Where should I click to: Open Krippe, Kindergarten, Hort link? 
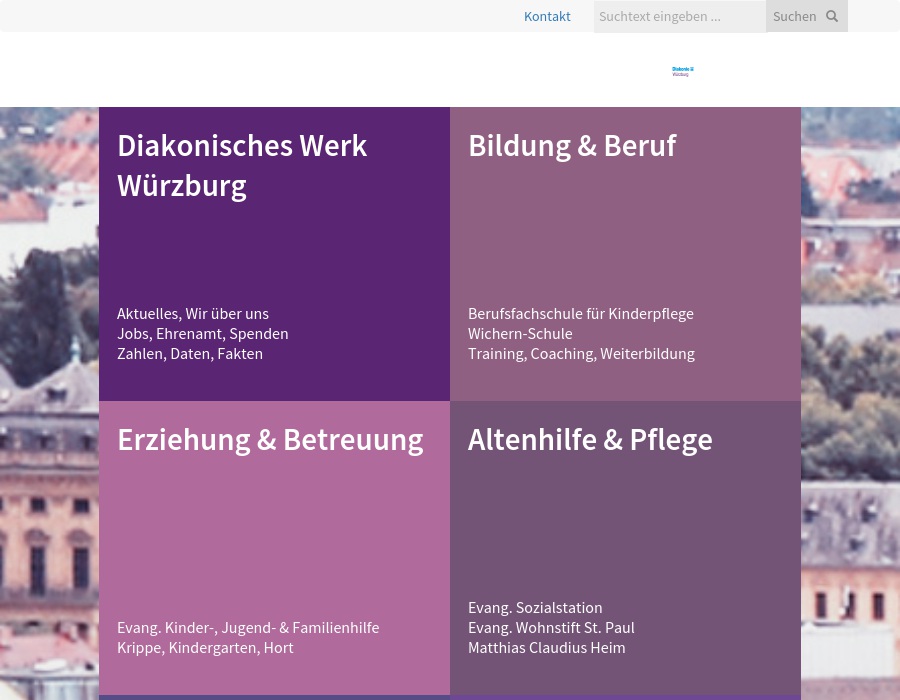(x=205, y=647)
